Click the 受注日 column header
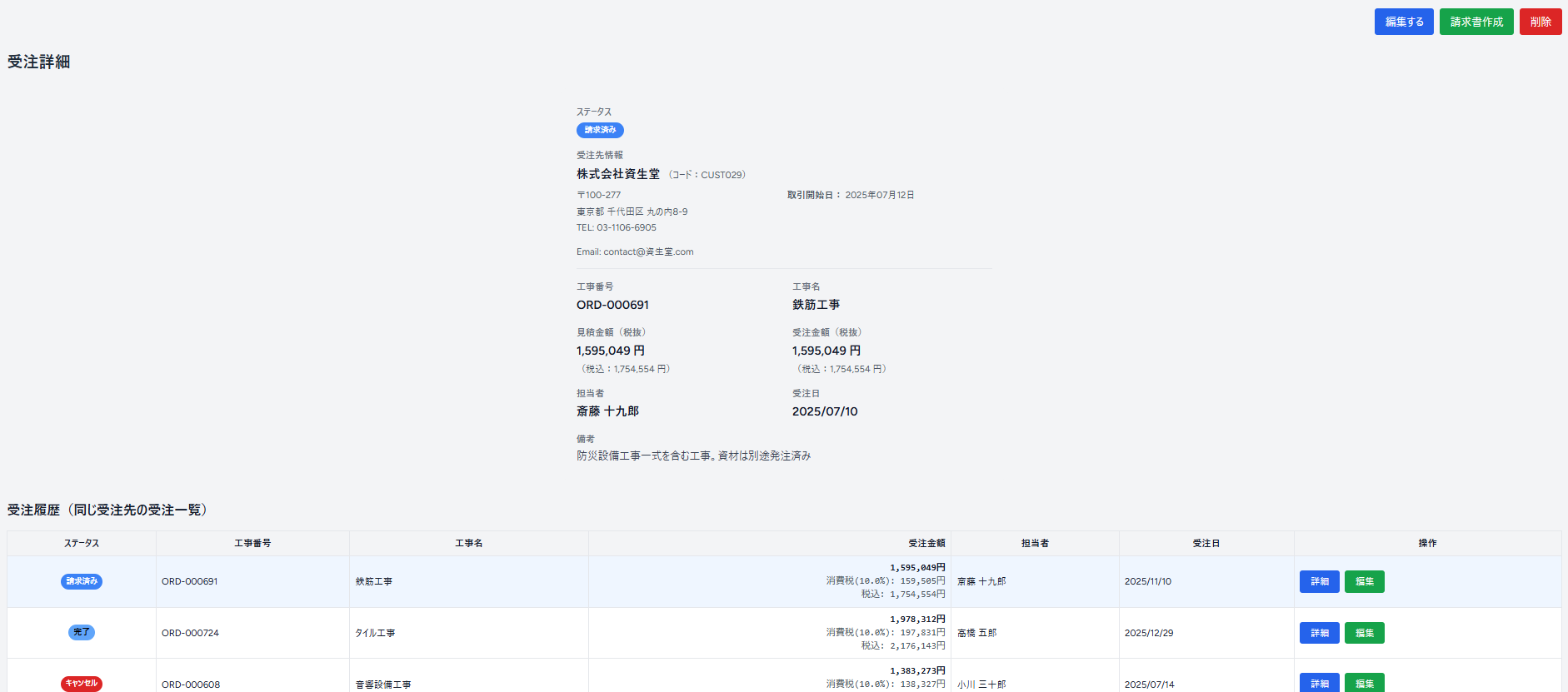 [1206, 543]
